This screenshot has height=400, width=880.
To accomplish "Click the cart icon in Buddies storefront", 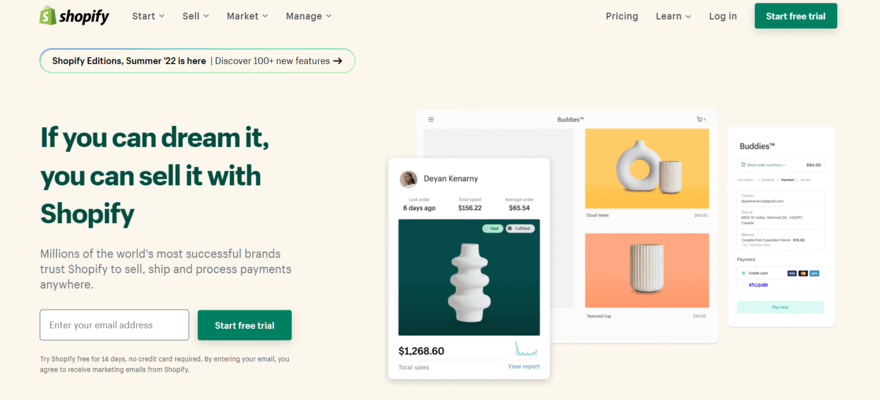I will [699, 119].
